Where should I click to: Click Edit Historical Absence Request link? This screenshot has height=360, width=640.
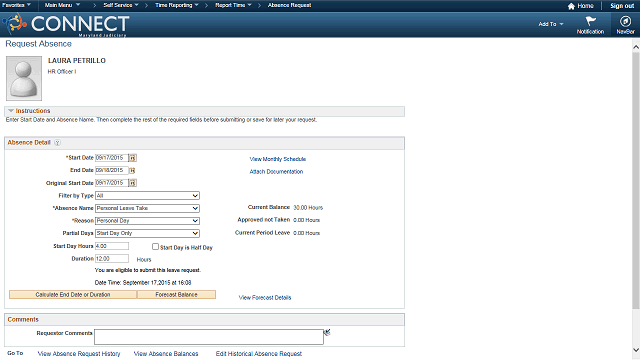coord(259,354)
